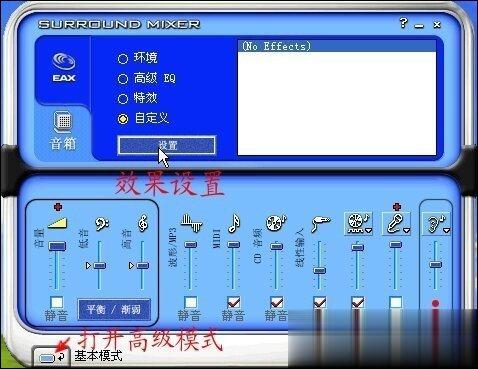
Task: Select (No Effects) in the list
Action: (x=337, y=46)
